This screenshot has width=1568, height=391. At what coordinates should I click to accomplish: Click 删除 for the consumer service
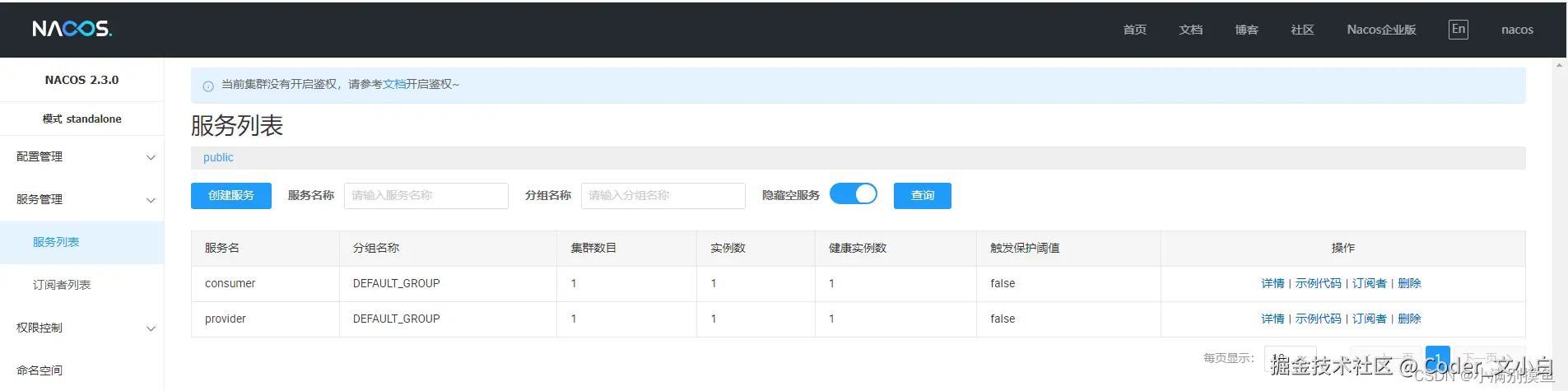pos(1409,283)
